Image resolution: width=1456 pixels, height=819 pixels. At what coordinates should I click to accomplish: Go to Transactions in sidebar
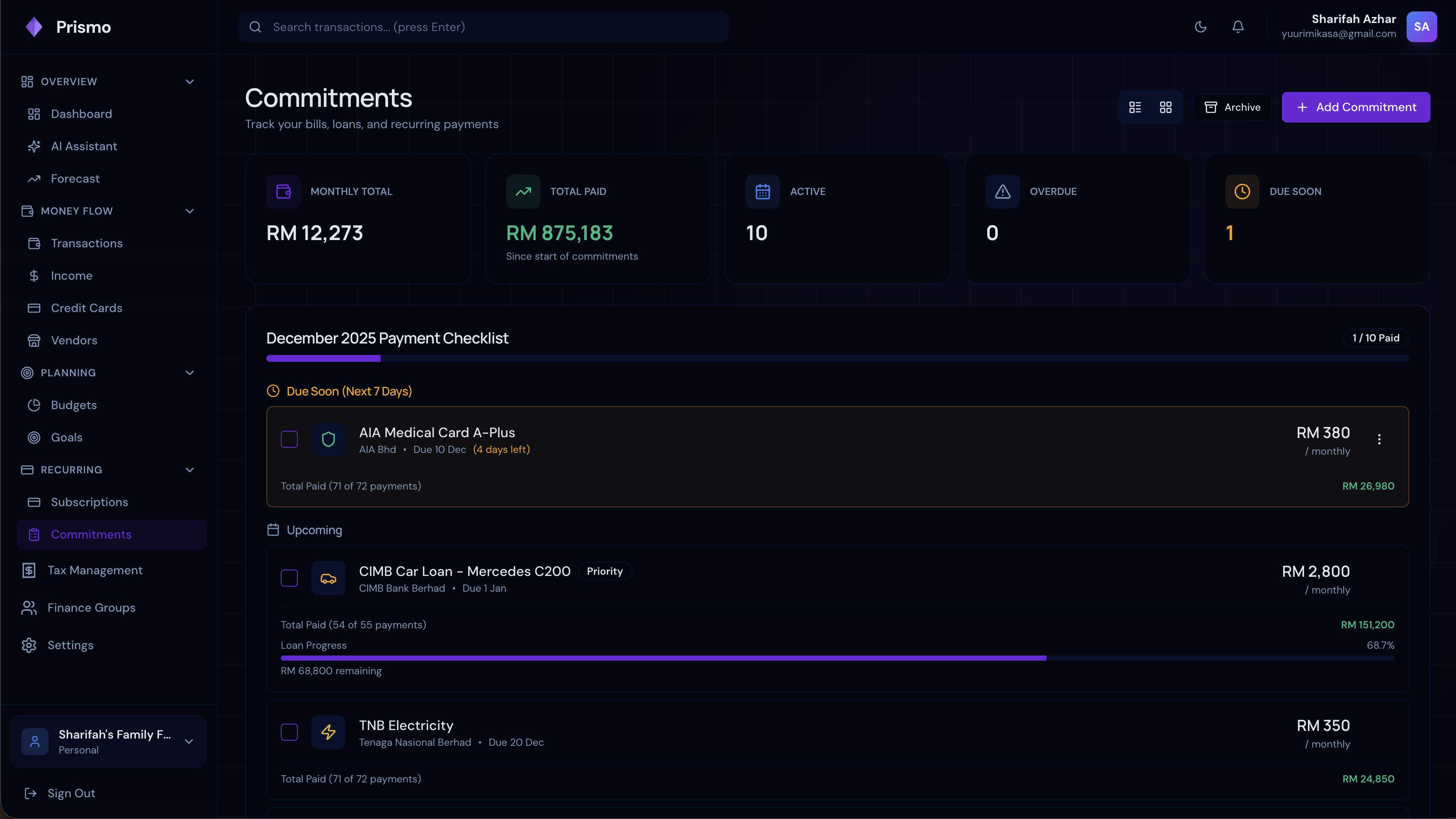pyautogui.click(x=86, y=243)
